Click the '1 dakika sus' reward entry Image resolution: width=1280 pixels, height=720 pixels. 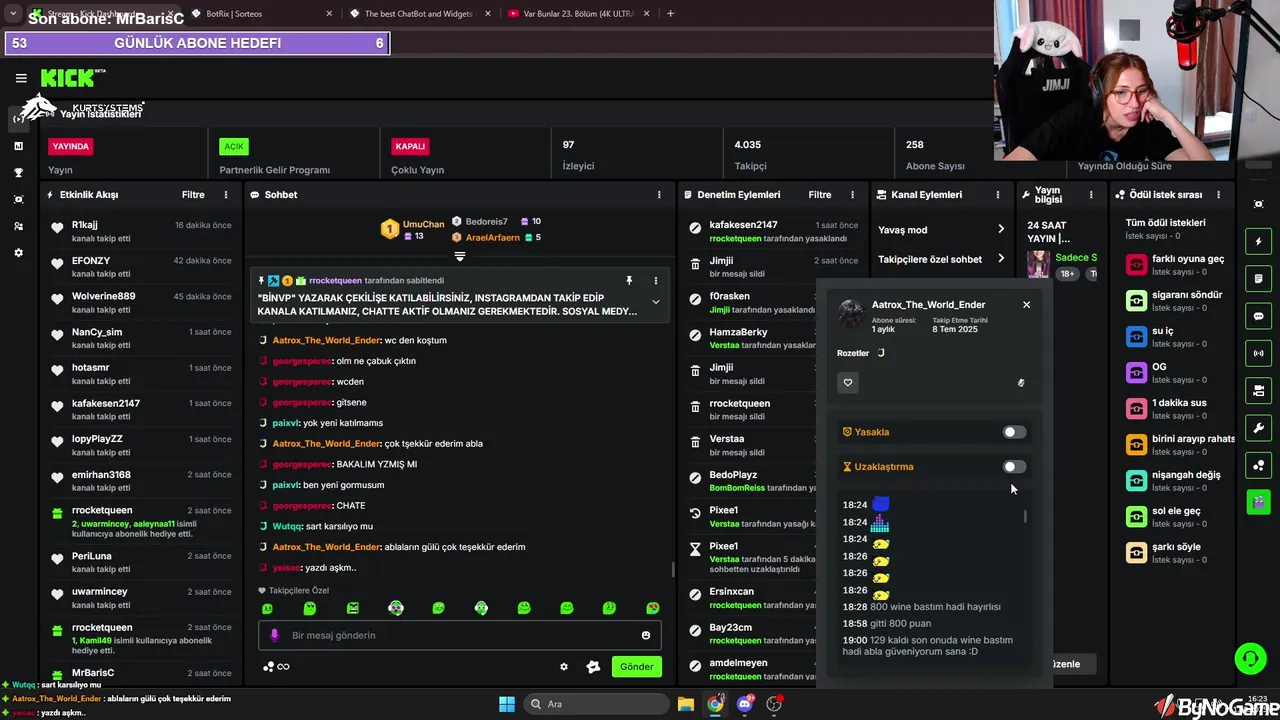tap(1180, 408)
